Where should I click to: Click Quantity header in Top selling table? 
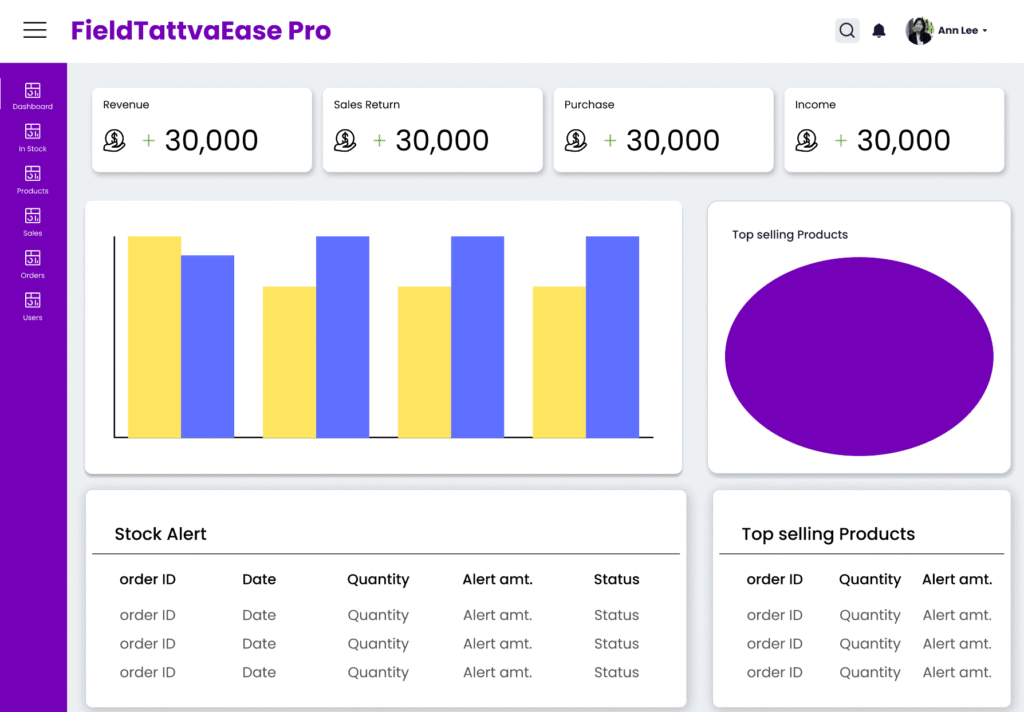[870, 579]
